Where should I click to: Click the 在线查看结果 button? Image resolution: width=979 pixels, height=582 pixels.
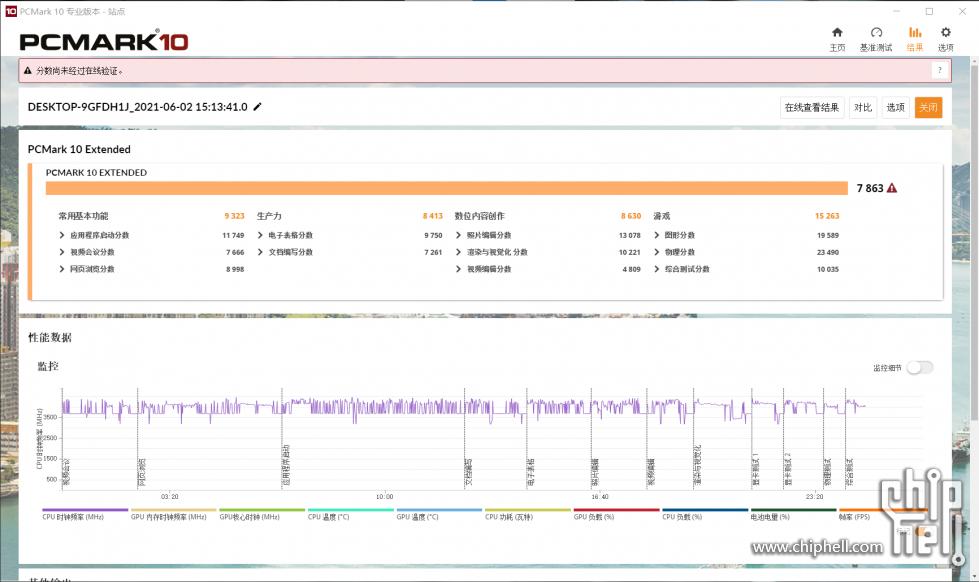click(811, 108)
